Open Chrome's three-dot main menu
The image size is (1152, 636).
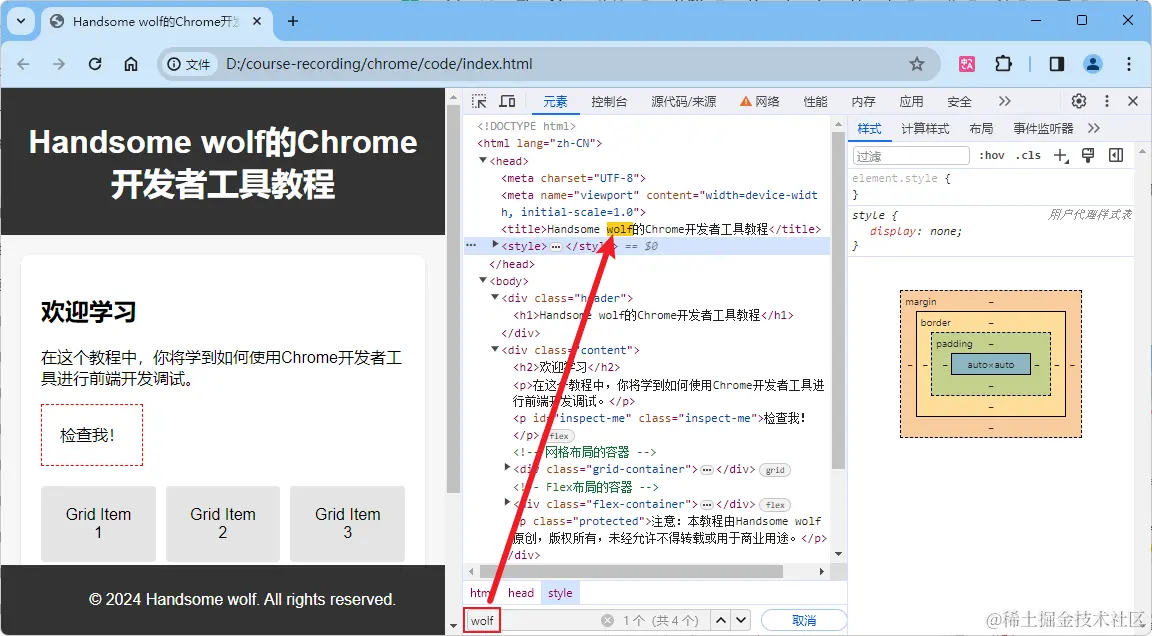click(x=1129, y=64)
